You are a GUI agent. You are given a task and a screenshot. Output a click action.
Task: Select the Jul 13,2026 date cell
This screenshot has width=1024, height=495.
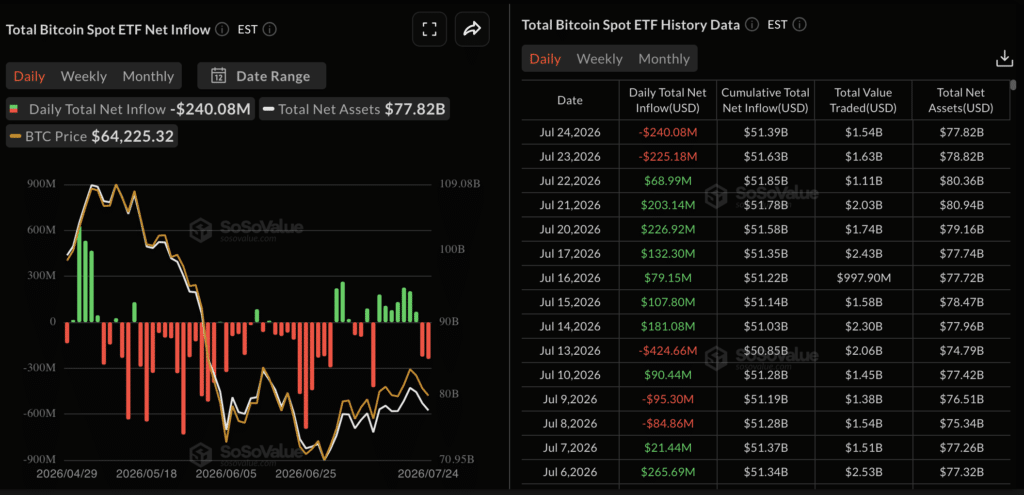pos(570,351)
